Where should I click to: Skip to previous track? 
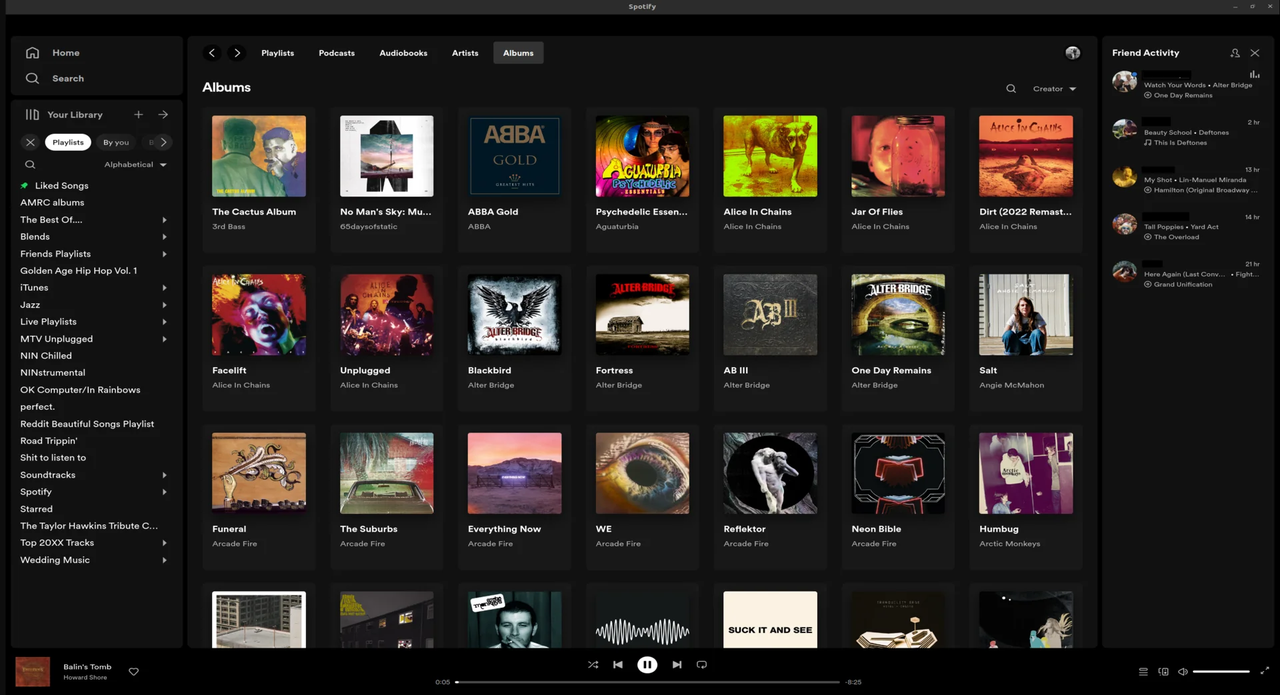click(x=618, y=664)
